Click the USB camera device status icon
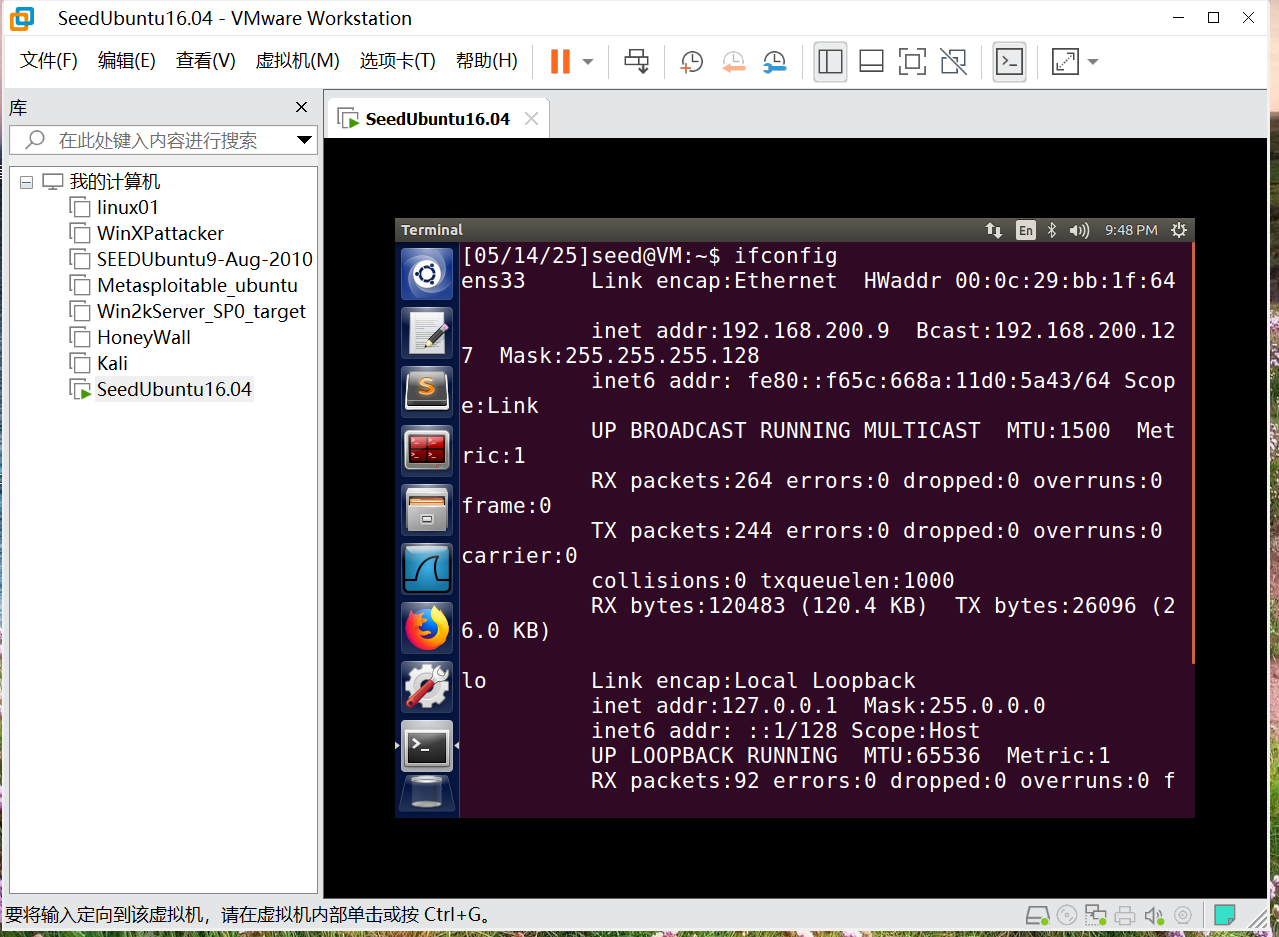Viewport: 1279px width, 937px height. click(x=1183, y=915)
